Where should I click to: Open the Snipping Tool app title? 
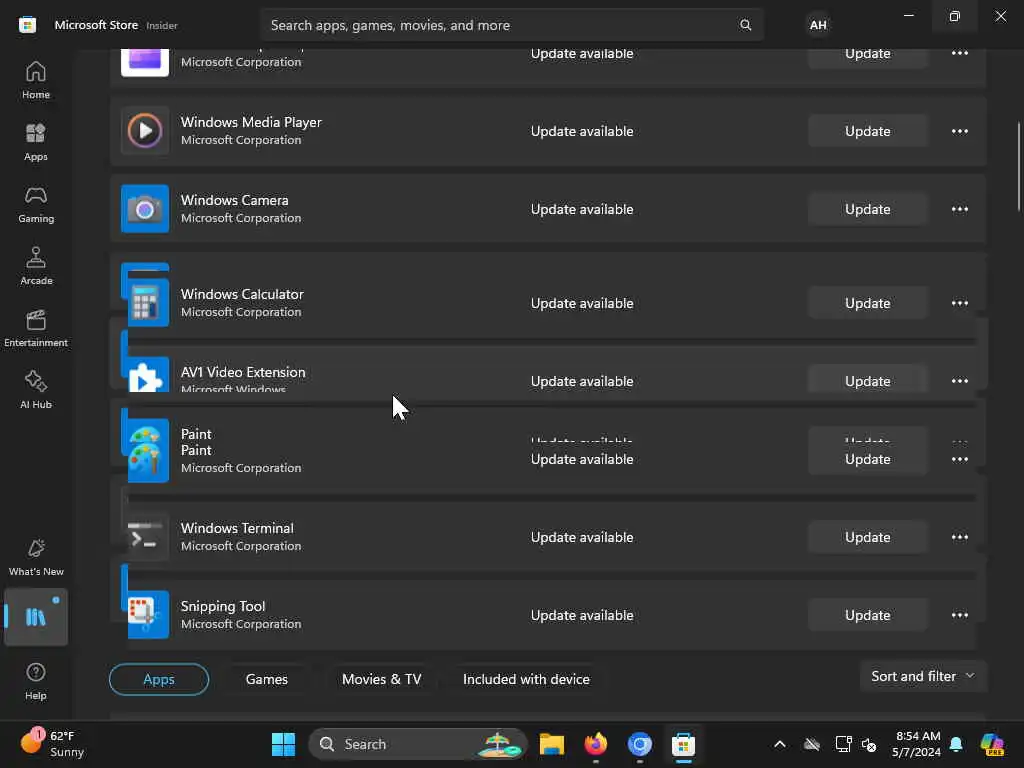click(223, 606)
